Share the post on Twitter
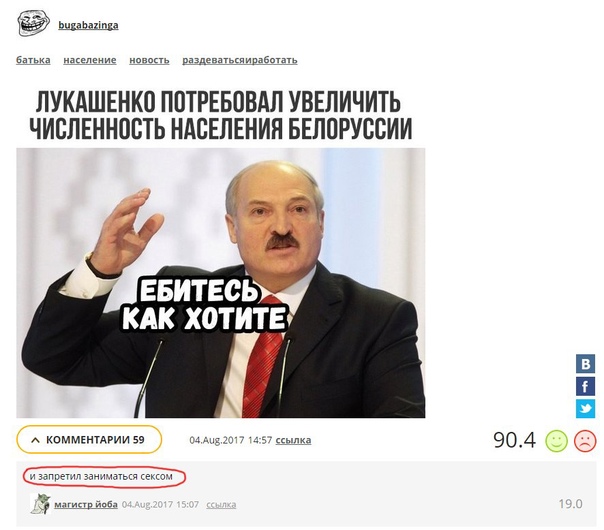The width and height of the screenshot is (604, 530). (586, 409)
